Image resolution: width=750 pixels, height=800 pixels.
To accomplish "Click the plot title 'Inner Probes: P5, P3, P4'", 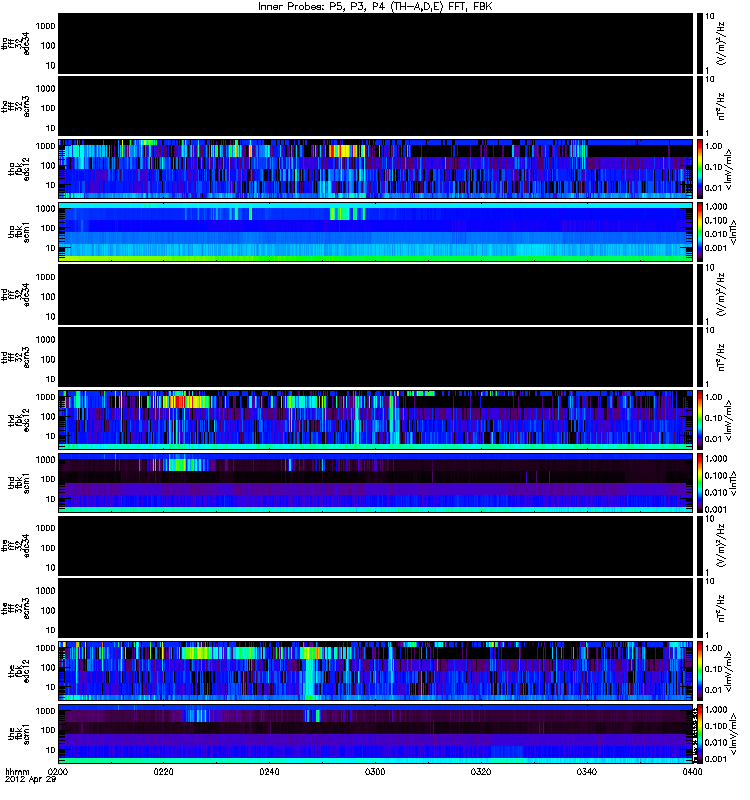I will point(323,7).
